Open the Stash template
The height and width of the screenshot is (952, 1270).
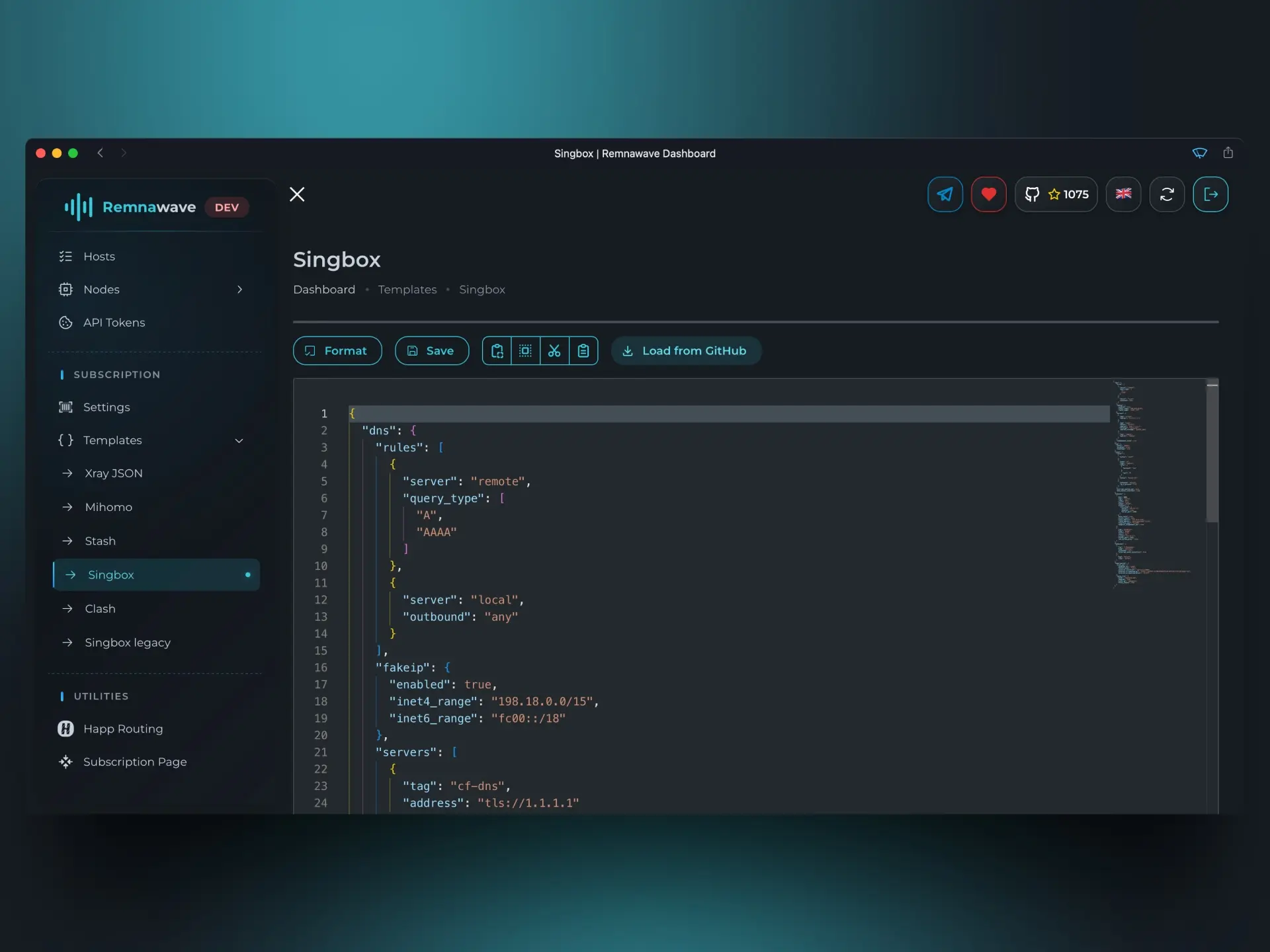pyautogui.click(x=155, y=541)
